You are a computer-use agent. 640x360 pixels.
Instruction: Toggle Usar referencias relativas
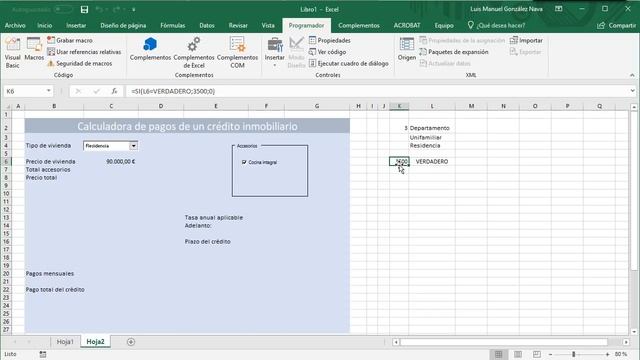pyautogui.click(x=84, y=52)
